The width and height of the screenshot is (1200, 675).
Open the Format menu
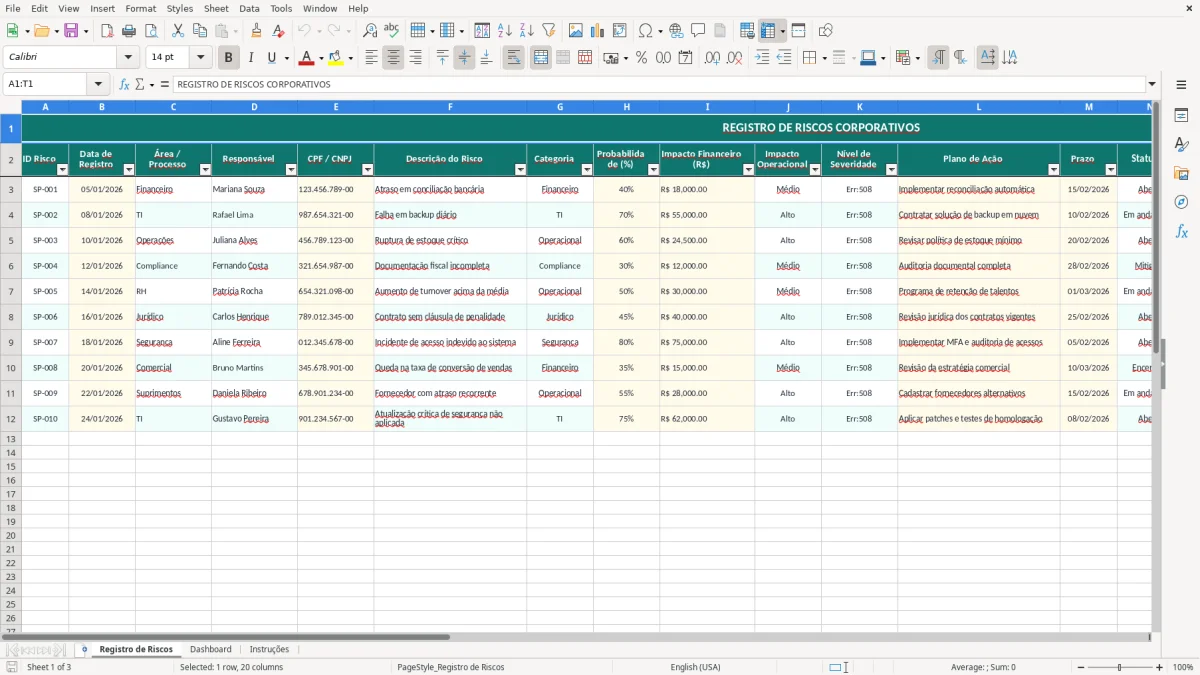point(140,8)
